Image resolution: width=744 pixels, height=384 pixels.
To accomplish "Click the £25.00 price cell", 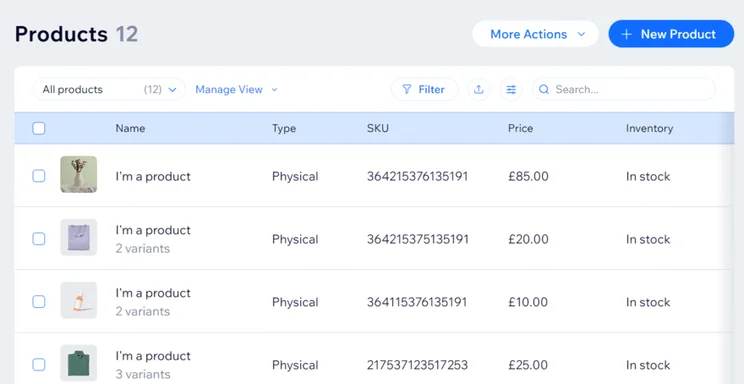I will tap(528, 365).
